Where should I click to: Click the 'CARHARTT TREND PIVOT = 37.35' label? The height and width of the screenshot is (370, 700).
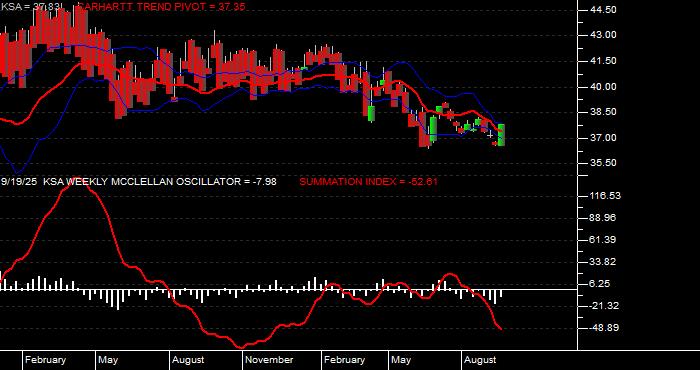pos(161,6)
